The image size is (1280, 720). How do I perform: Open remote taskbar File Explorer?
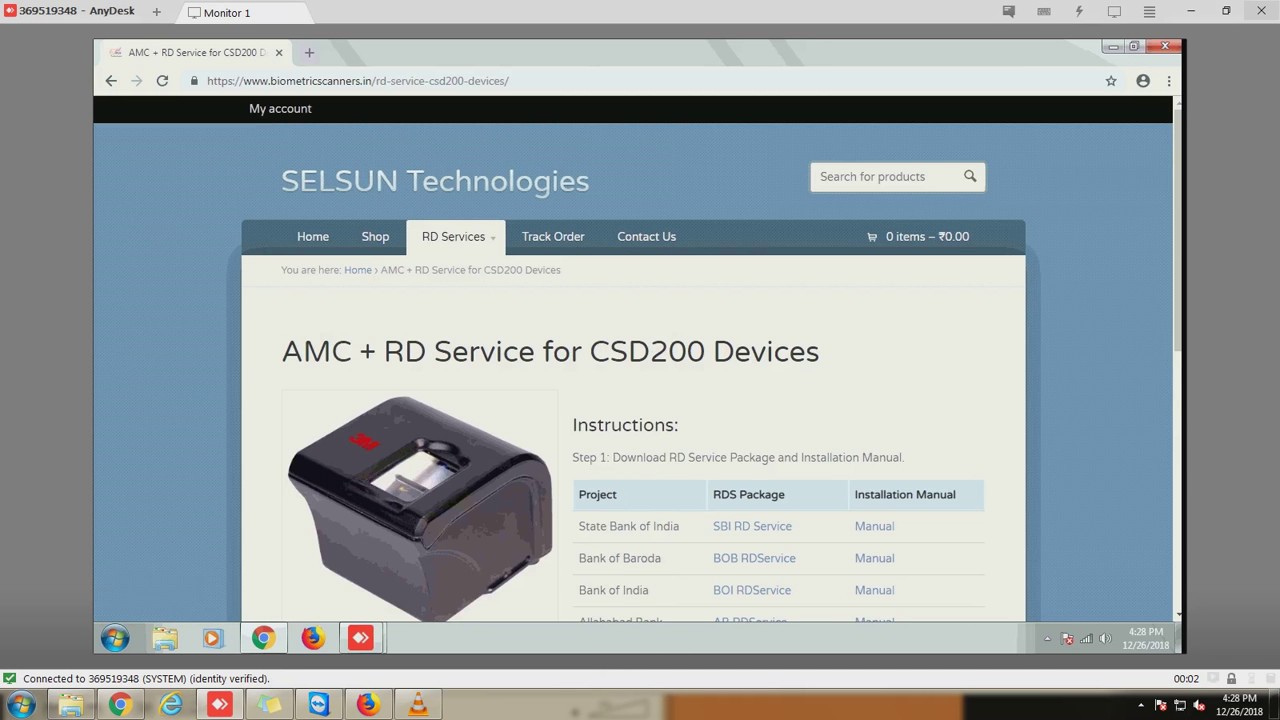(165, 638)
